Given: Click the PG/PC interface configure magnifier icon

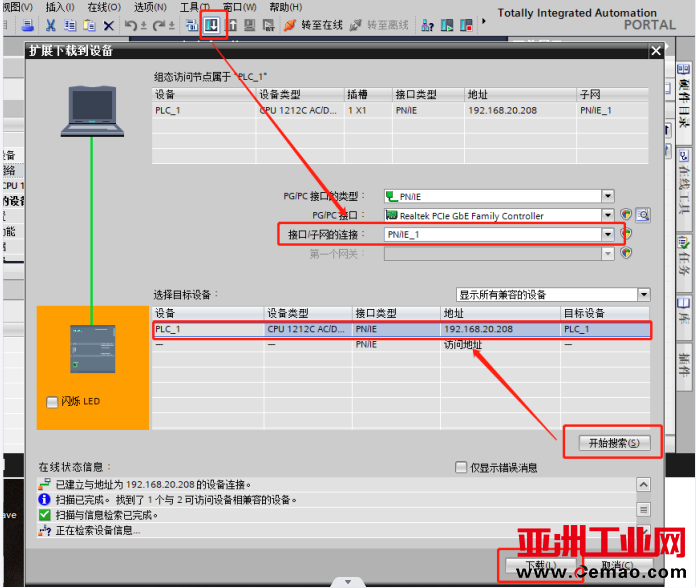Looking at the screenshot, I should tap(643, 215).
